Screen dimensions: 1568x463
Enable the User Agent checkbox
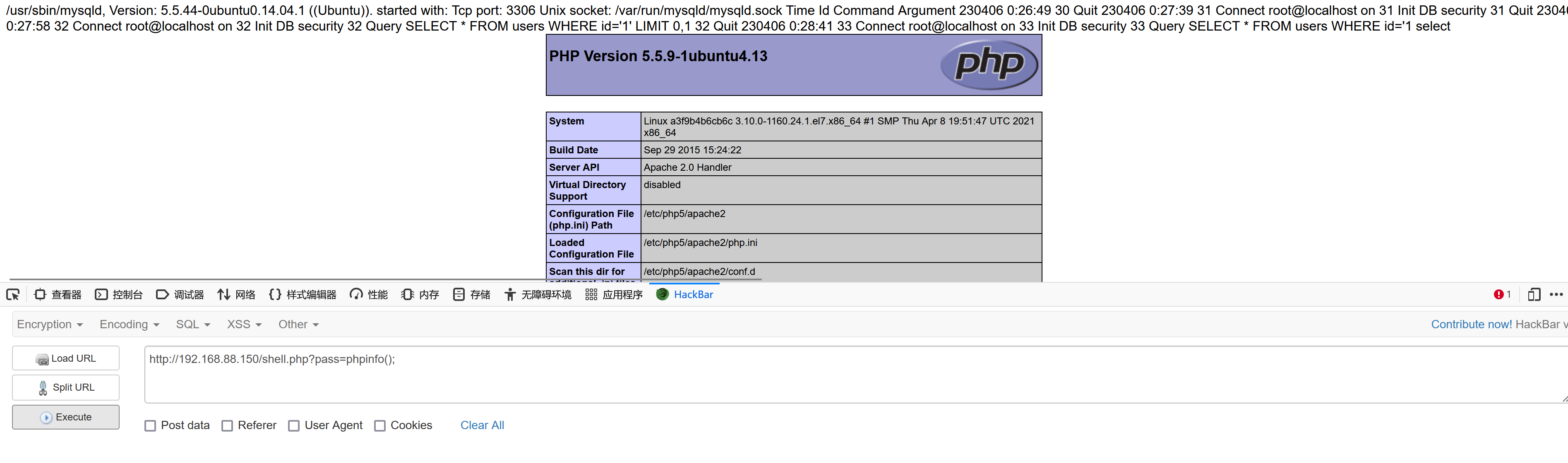(x=293, y=426)
